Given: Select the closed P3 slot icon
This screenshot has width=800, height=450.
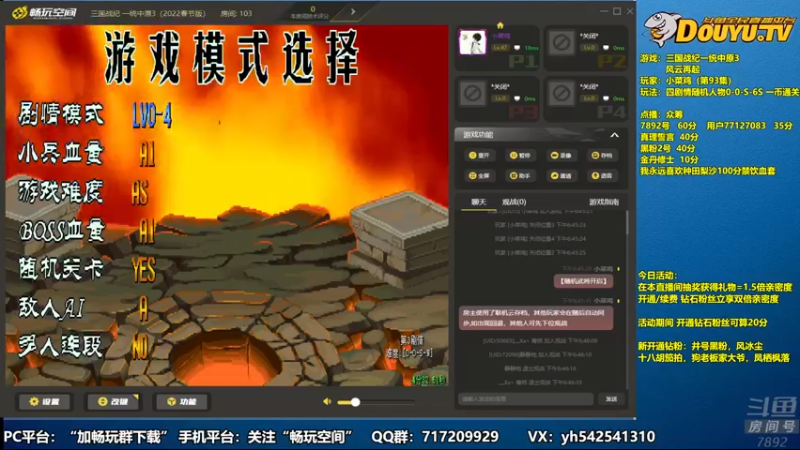Looking at the screenshot, I should point(472,93).
